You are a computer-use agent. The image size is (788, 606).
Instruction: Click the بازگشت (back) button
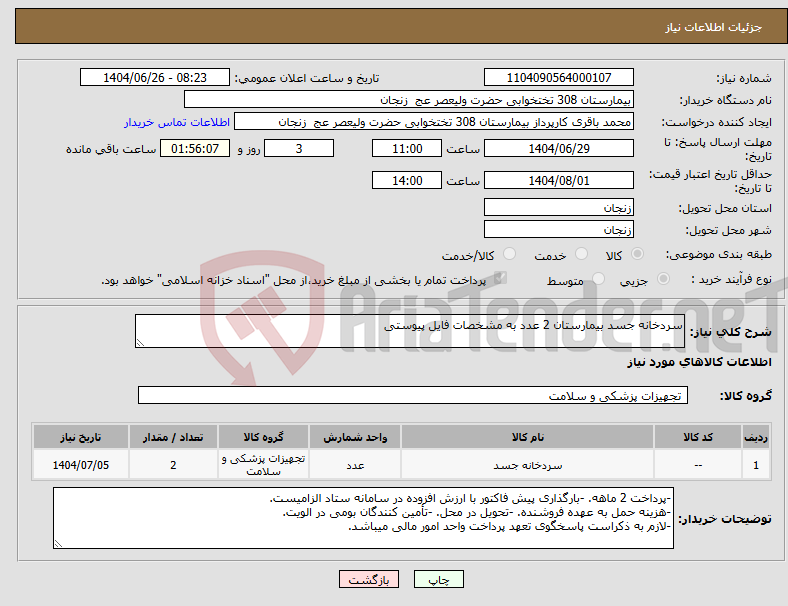[369, 579]
